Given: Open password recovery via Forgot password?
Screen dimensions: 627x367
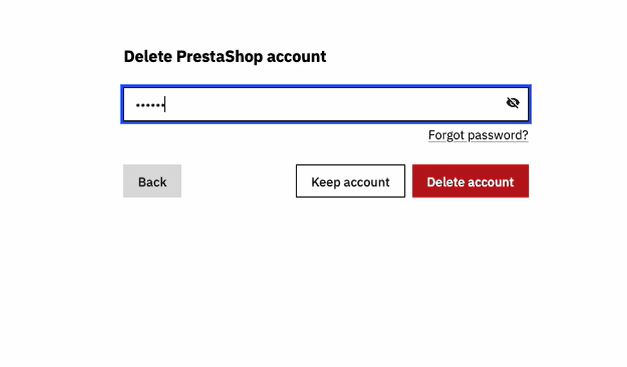Looking at the screenshot, I should click(x=478, y=135).
